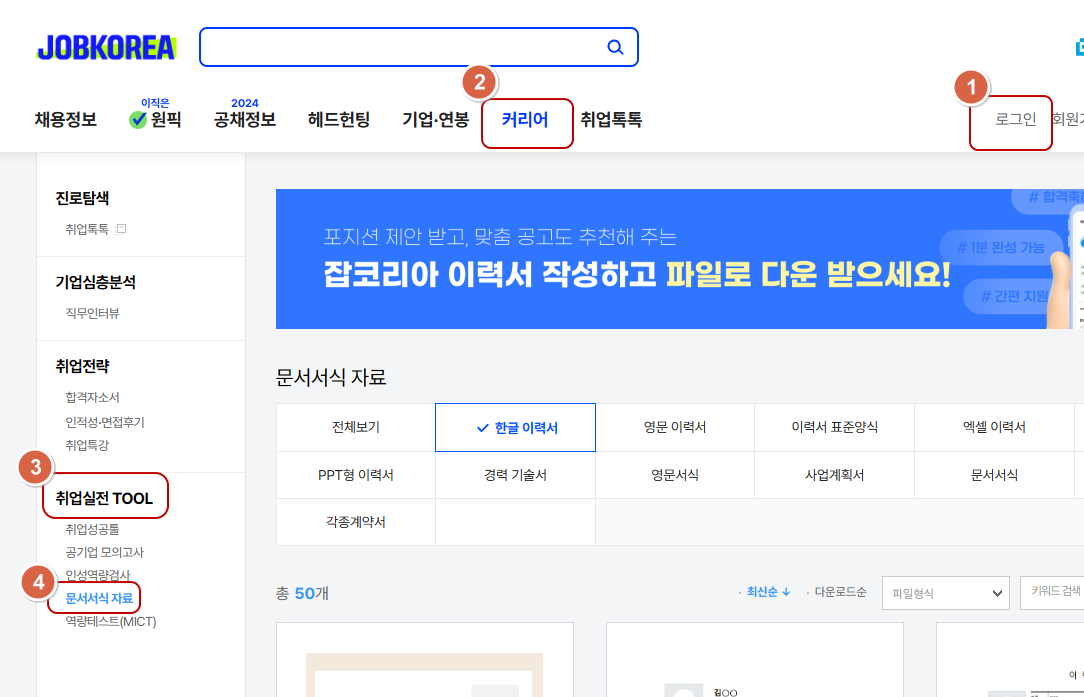Open the 기업·연봉 menu
The image size is (1084, 697).
(436, 120)
